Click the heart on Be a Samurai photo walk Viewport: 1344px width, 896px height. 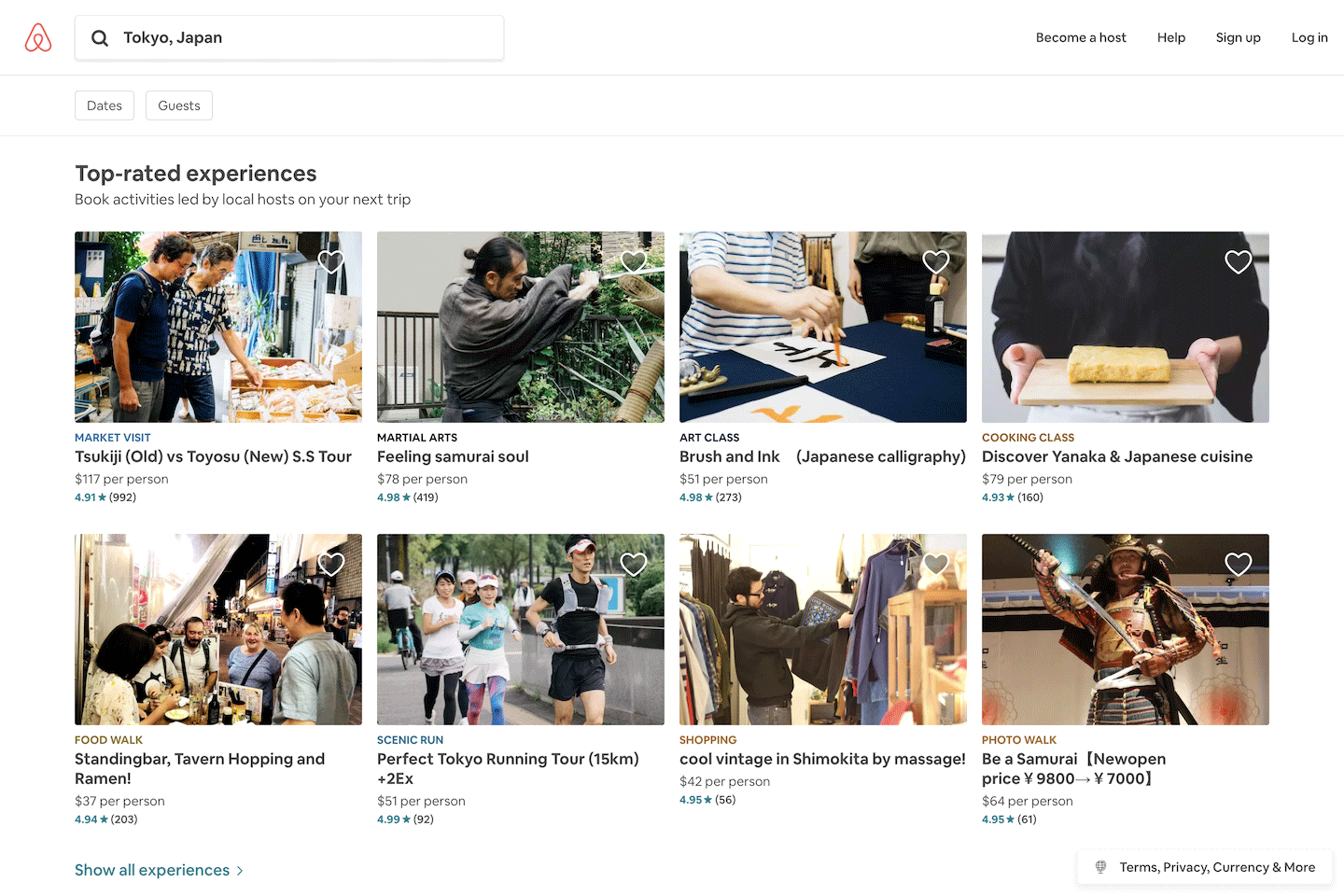[x=1239, y=564]
